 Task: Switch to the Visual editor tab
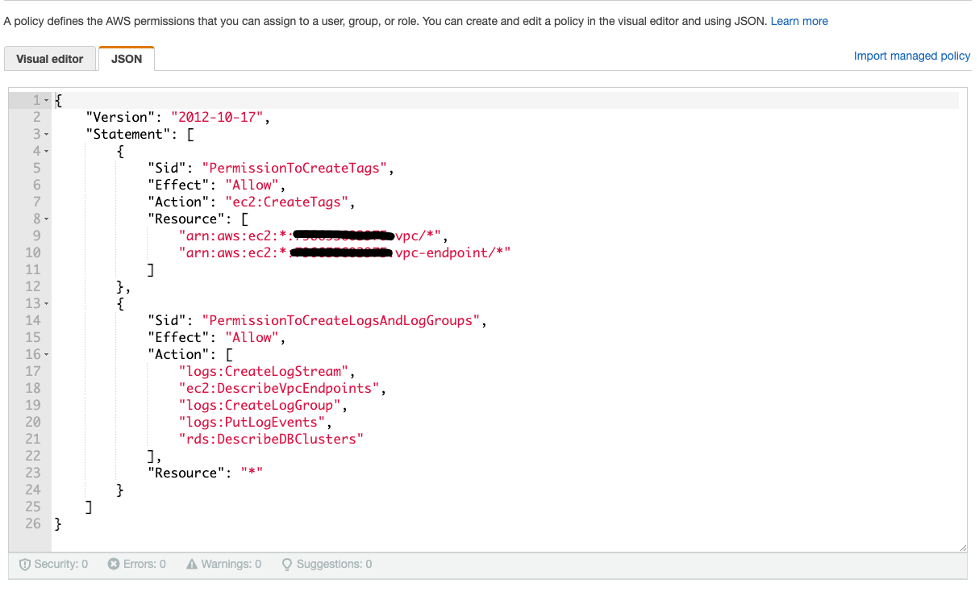49,58
